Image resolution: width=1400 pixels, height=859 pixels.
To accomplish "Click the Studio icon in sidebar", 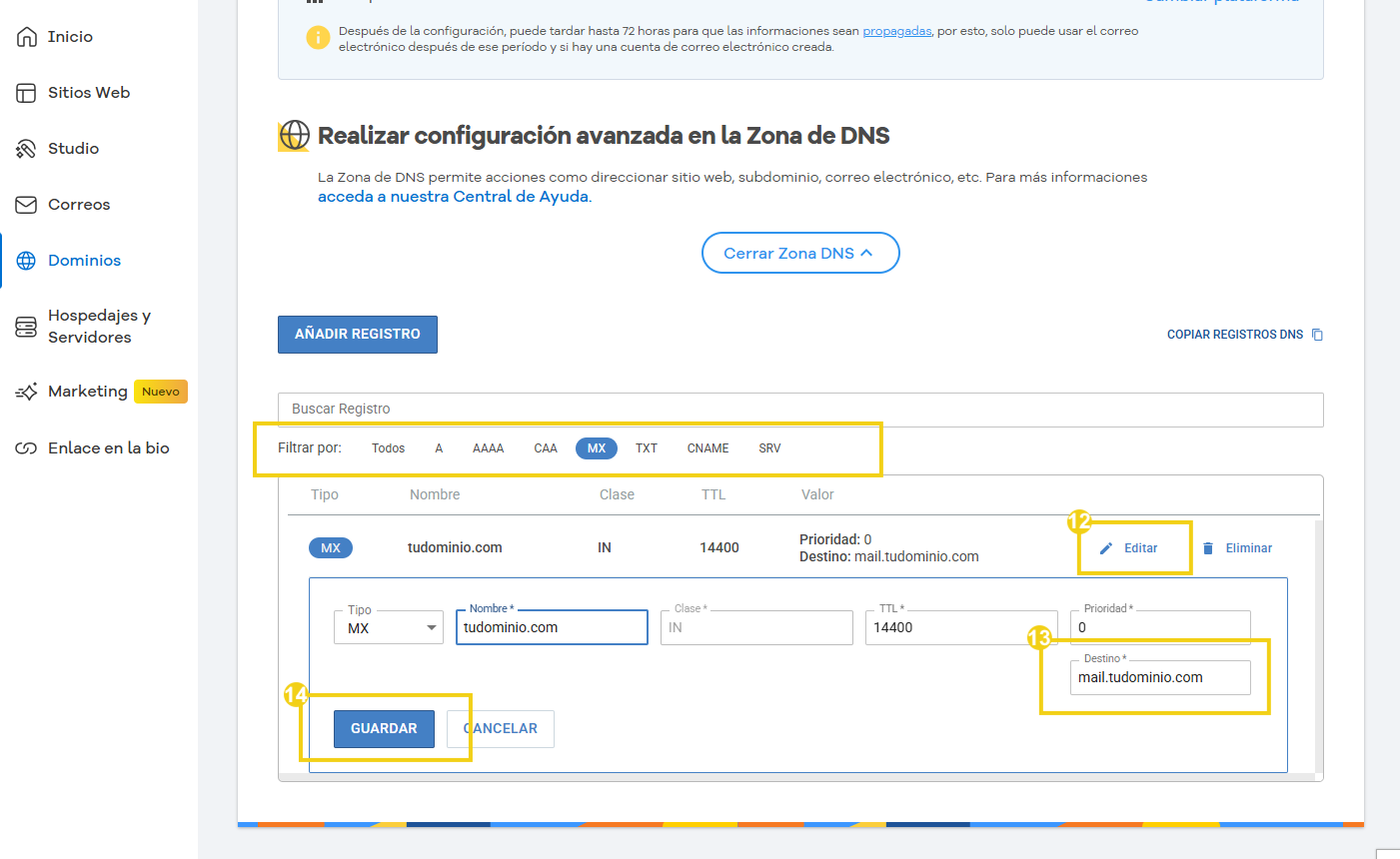I will (x=27, y=149).
